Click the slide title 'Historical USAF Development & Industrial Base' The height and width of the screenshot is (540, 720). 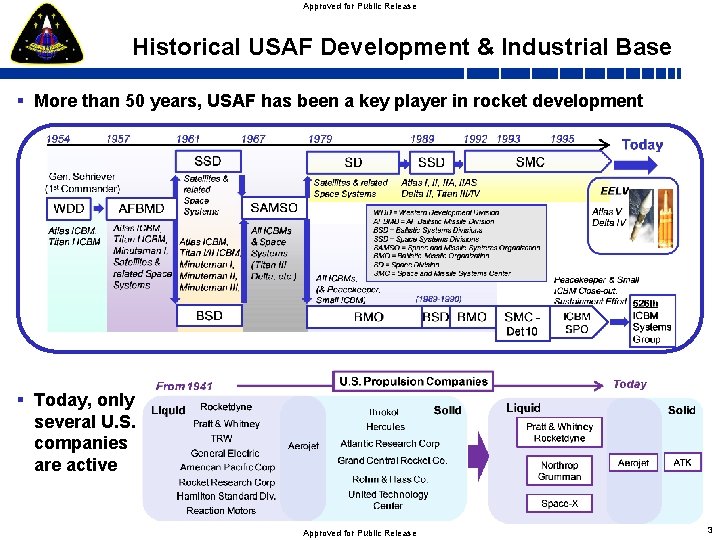(x=402, y=47)
